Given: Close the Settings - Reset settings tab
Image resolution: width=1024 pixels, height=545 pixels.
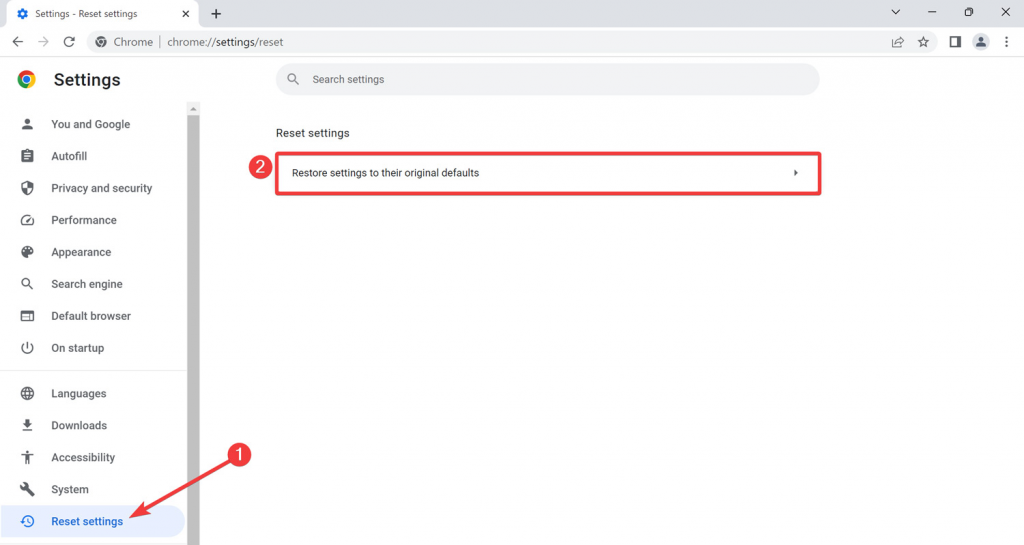Looking at the screenshot, I should (x=185, y=14).
